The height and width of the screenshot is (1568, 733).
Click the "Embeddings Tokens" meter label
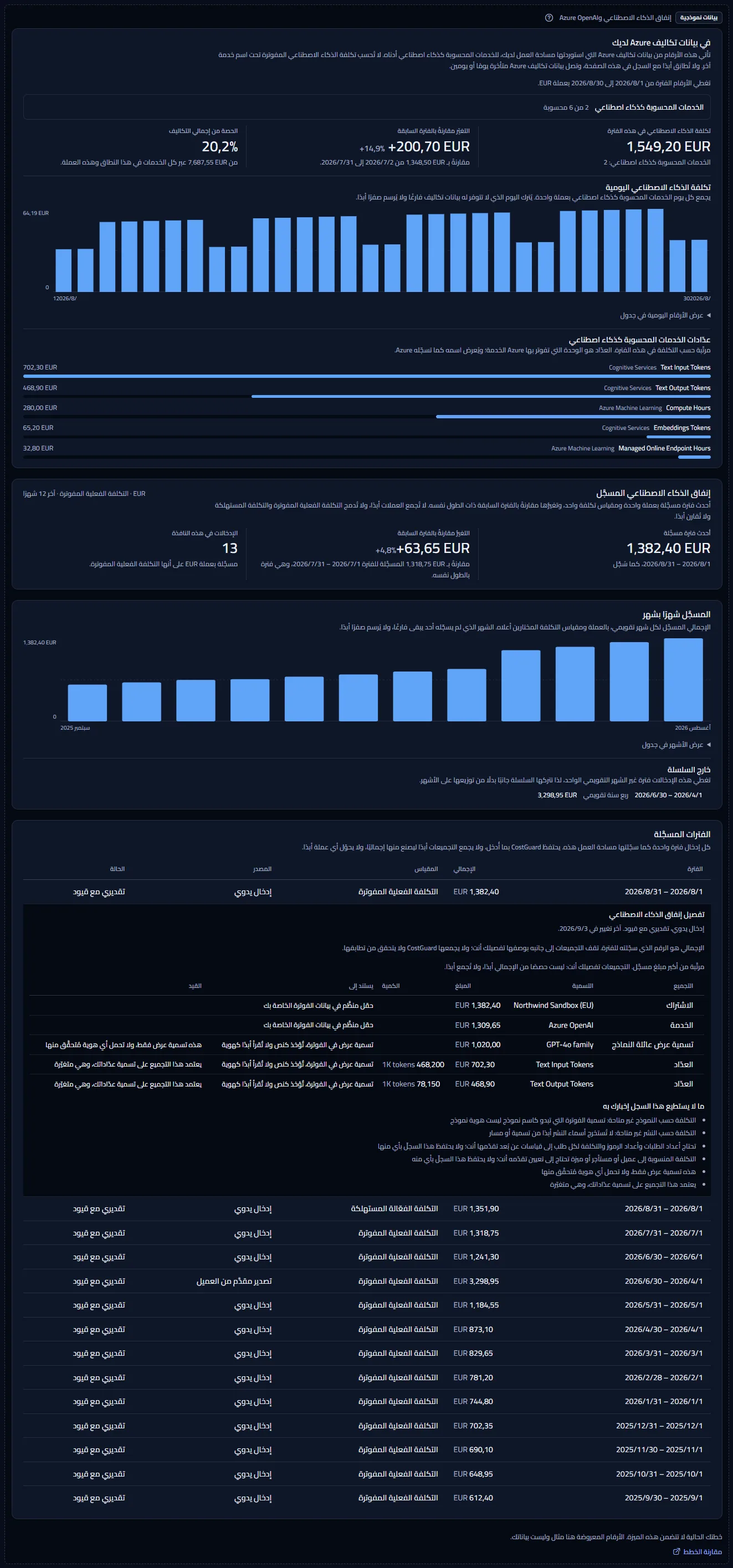pos(682,428)
